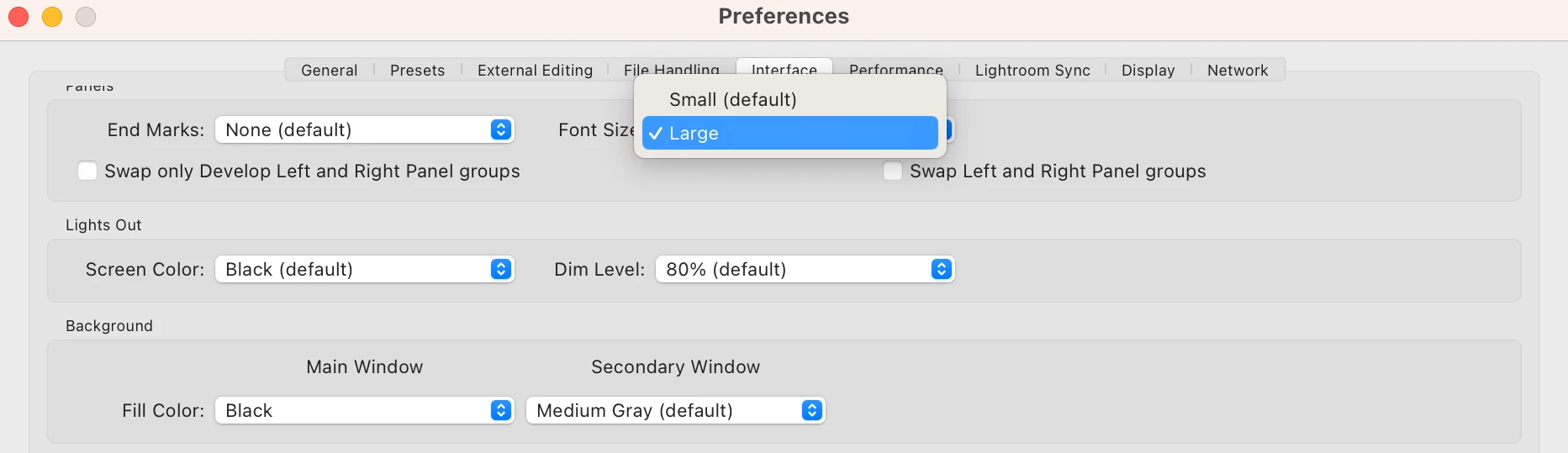This screenshot has height=453, width=1568.
Task: Open Secondary Window fill color dropdown
Action: pyautogui.click(x=675, y=411)
